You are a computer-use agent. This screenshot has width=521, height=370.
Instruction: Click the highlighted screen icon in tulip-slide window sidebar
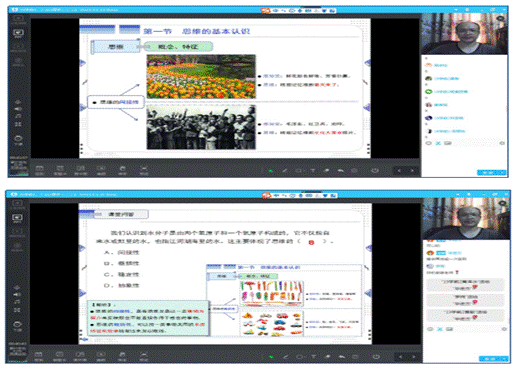[18, 33]
